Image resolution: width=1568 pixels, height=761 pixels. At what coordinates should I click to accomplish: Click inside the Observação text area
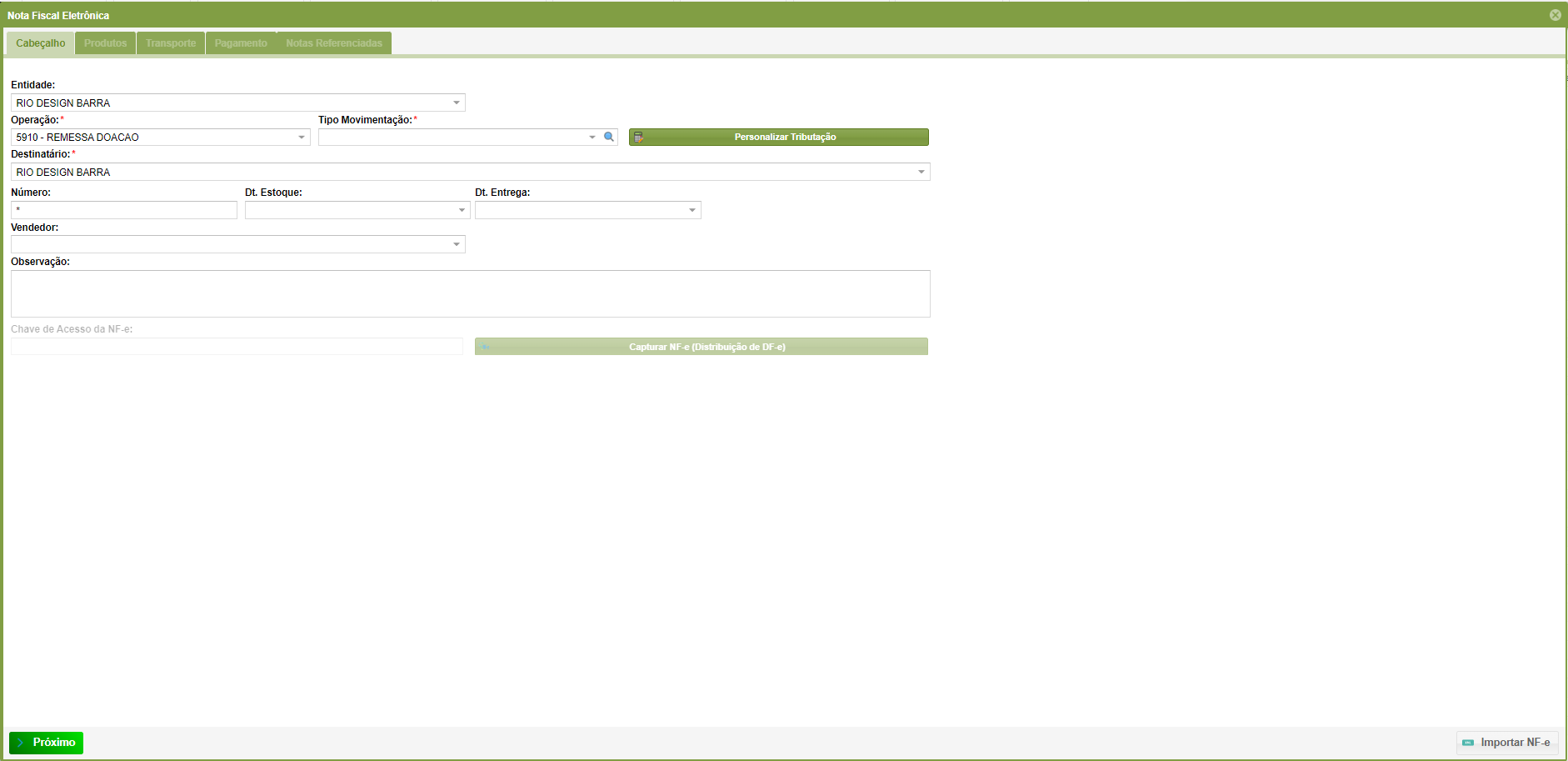point(470,293)
